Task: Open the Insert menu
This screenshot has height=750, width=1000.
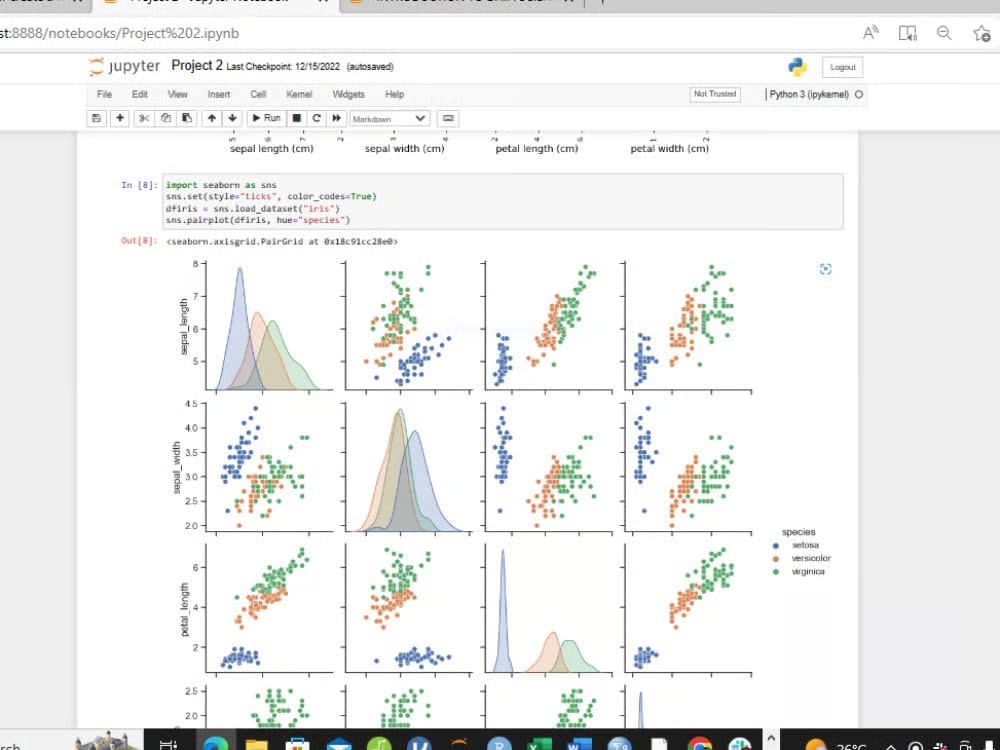Action: click(x=219, y=94)
